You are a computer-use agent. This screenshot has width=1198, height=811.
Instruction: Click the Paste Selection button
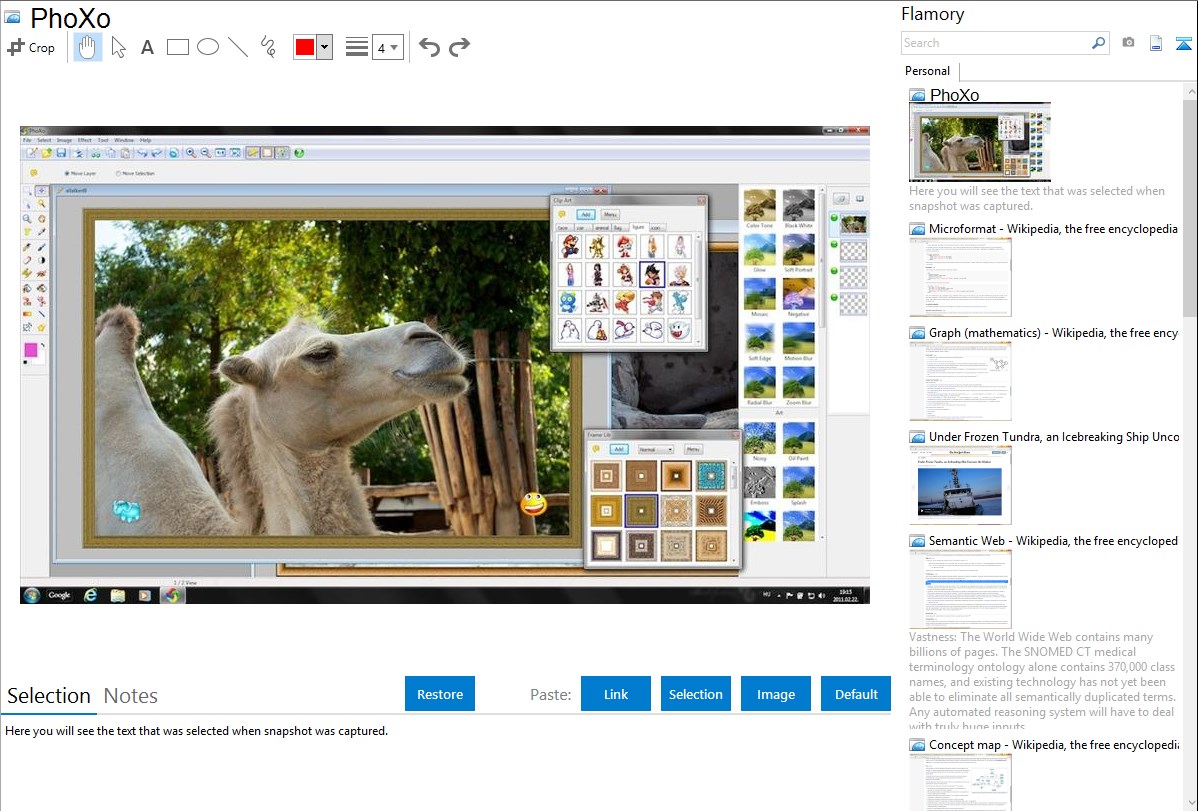tap(696, 694)
